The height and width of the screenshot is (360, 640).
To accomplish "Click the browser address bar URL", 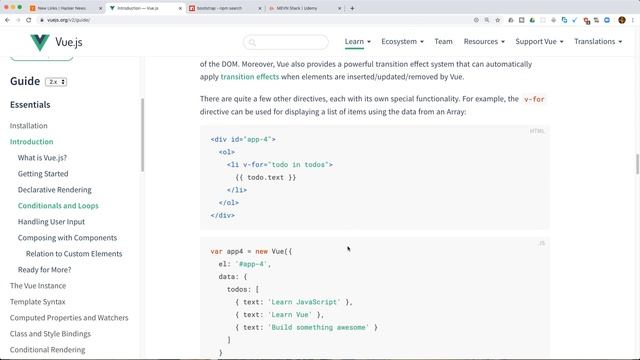I will click(68, 20).
